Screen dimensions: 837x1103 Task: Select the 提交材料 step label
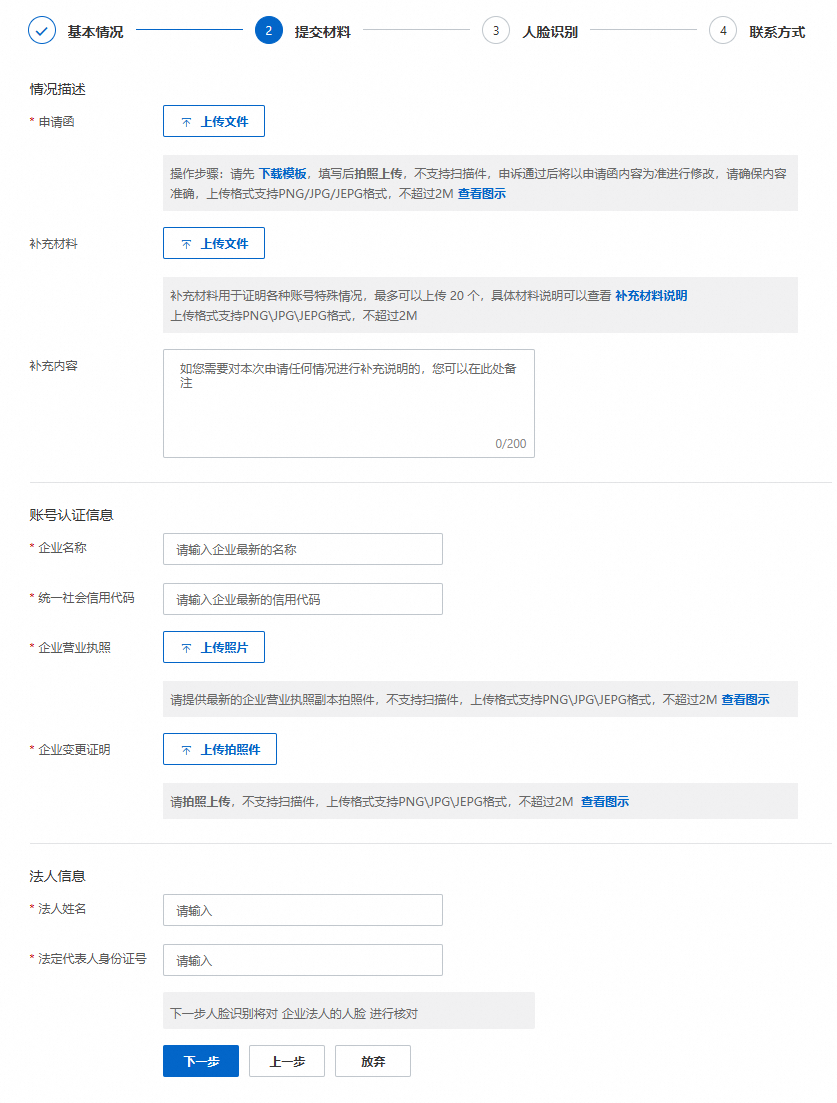tap(322, 32)
